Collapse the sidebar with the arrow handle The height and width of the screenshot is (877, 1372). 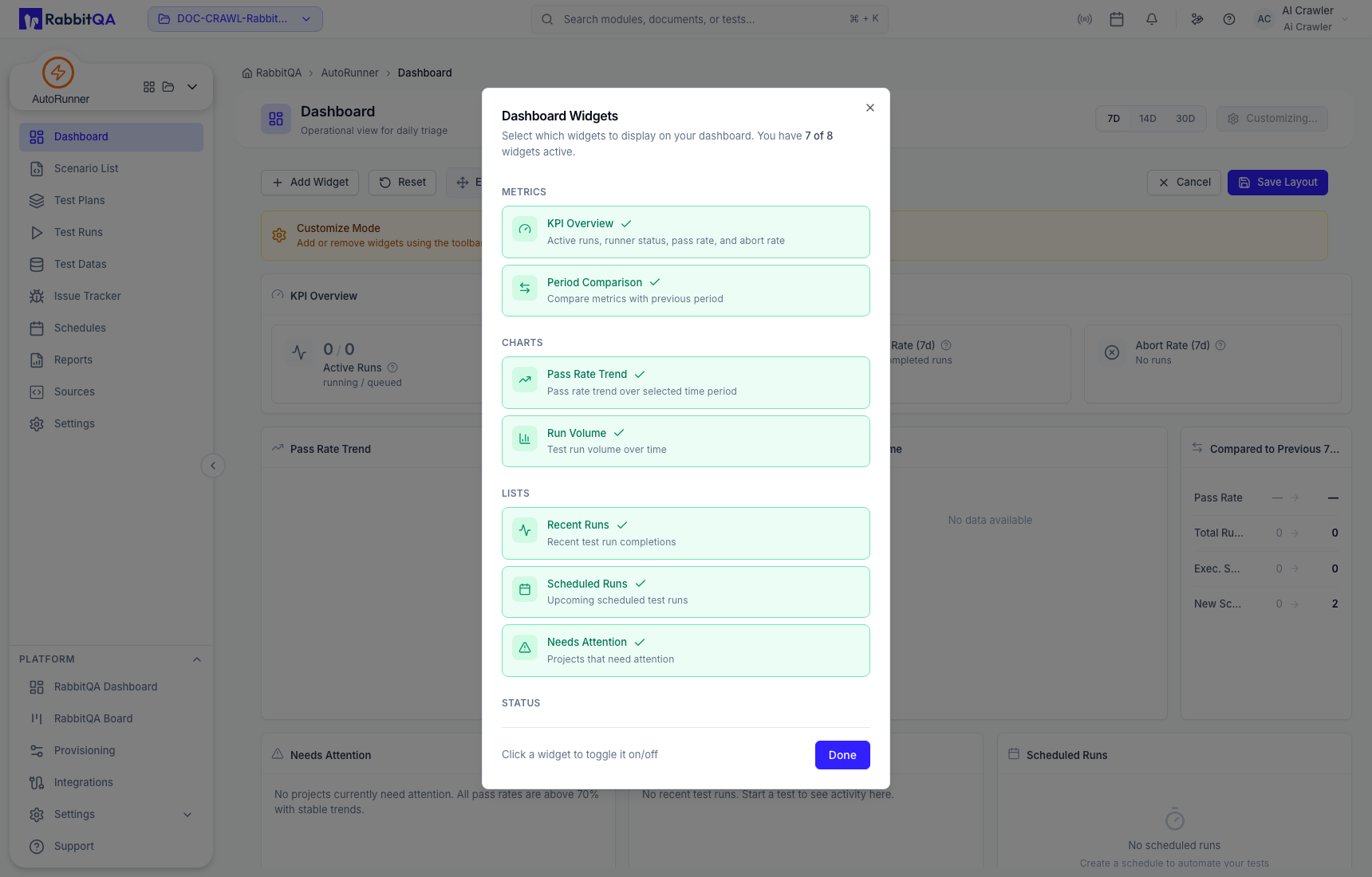pos(213,466)
